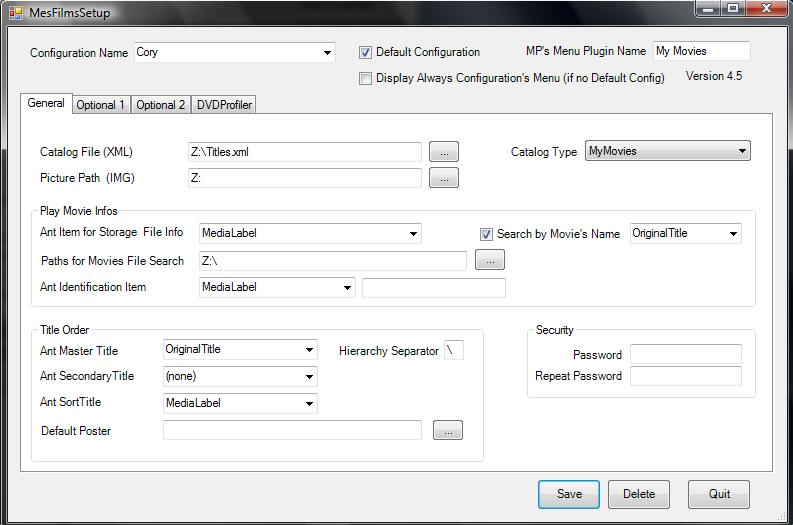793x525 pixels.
Task: Click browse button for Movies File Search paths
Action: click(490, 261)
